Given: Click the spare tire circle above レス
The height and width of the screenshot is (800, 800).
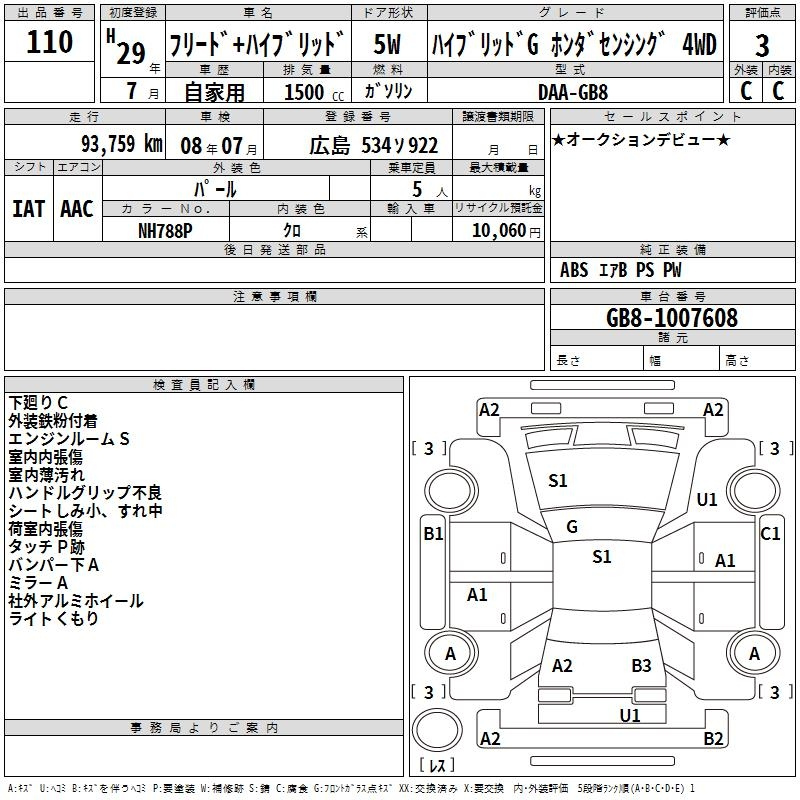Looking at the screenshot, I should point(437,730).
